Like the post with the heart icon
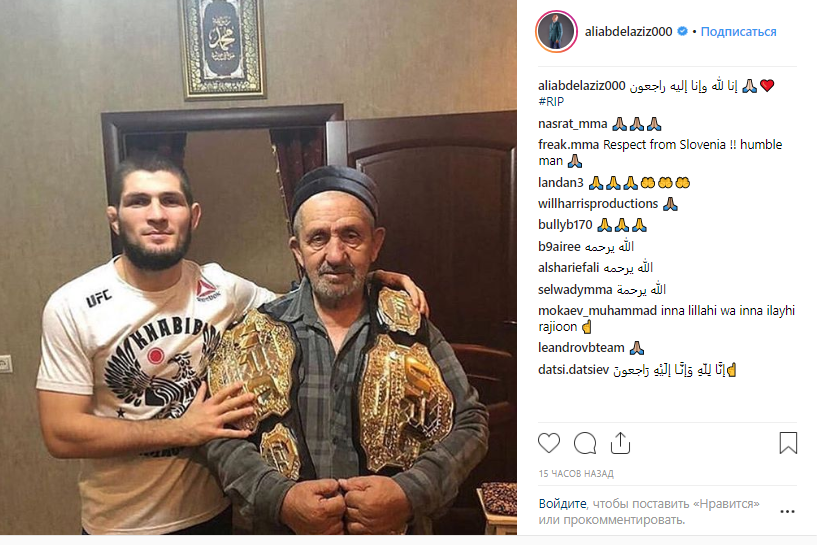817x545 pixels. pyautogui.click(x=549, y=443)
